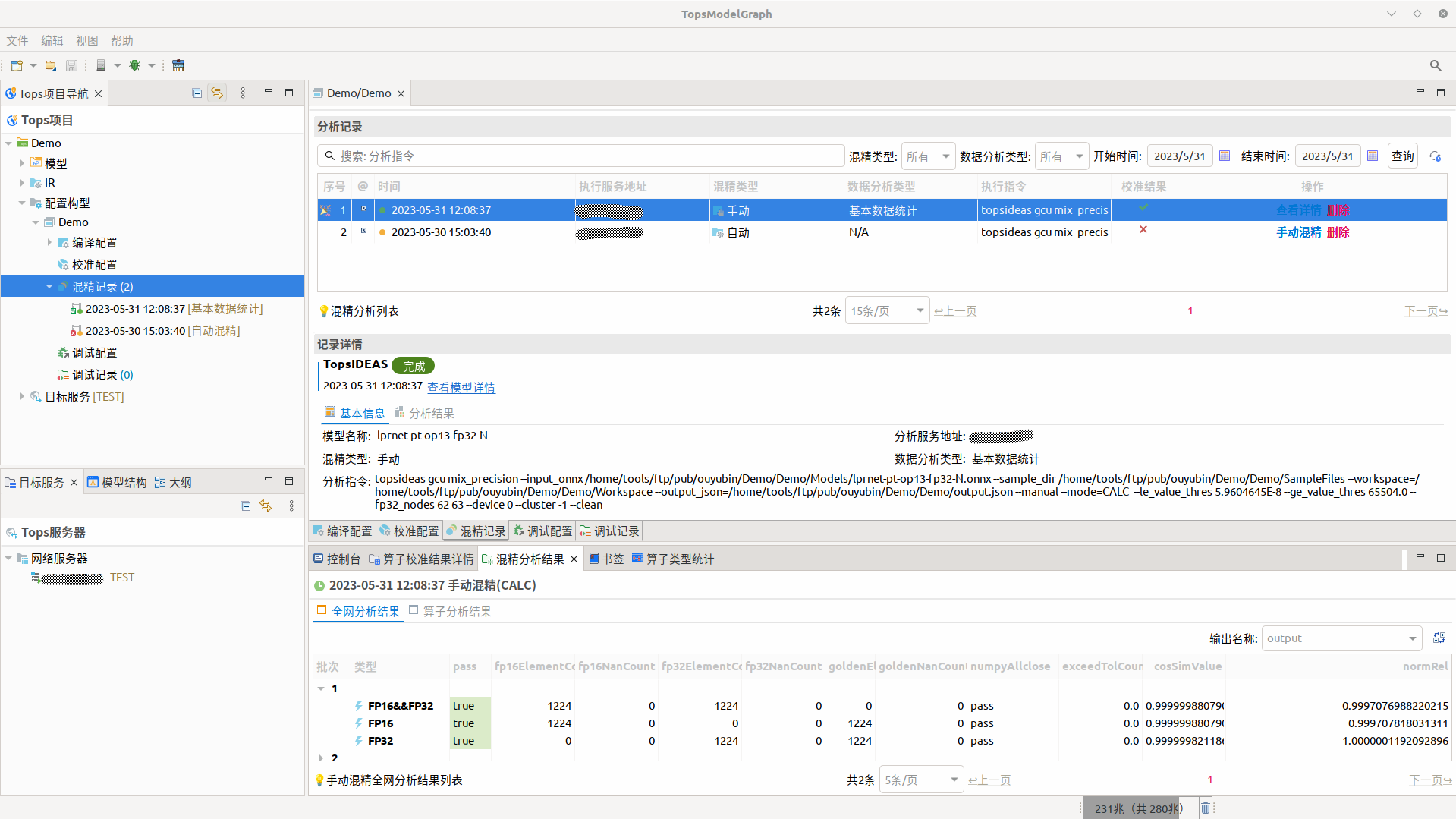Expand the 编译配置 tree node
This screenshot has height=819, width=1456.
point(49,242)
